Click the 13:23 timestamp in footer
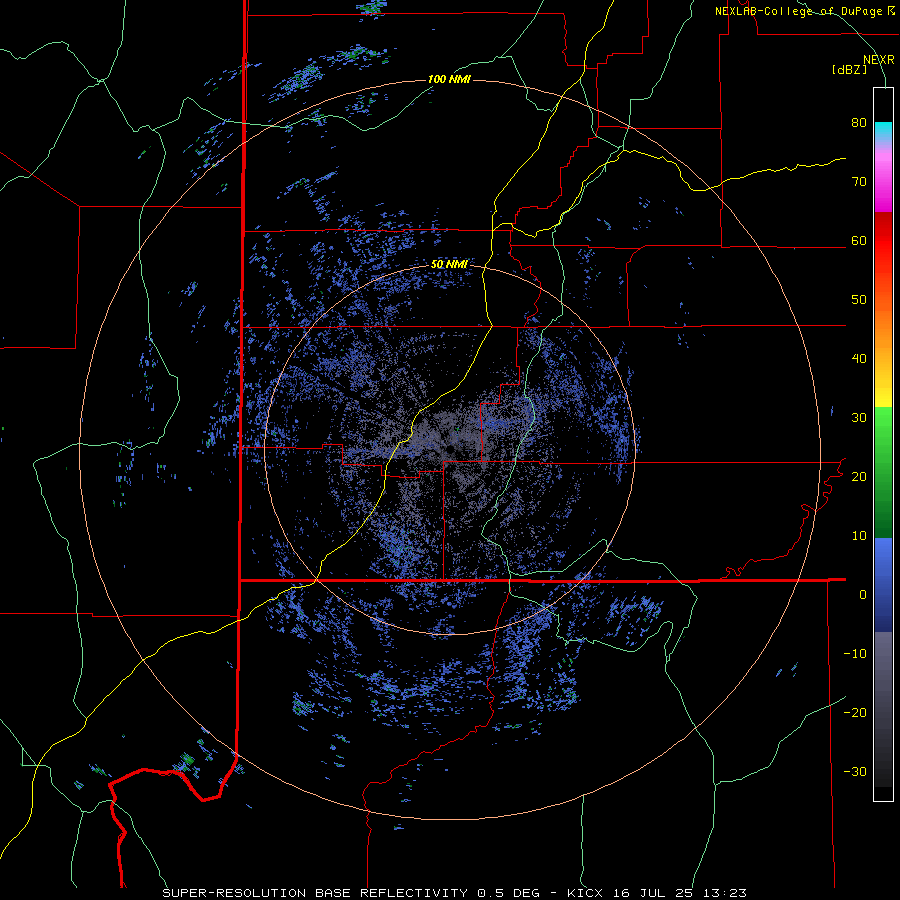The width and height of the screenshot is (900, 900). (x=724, y=893)
